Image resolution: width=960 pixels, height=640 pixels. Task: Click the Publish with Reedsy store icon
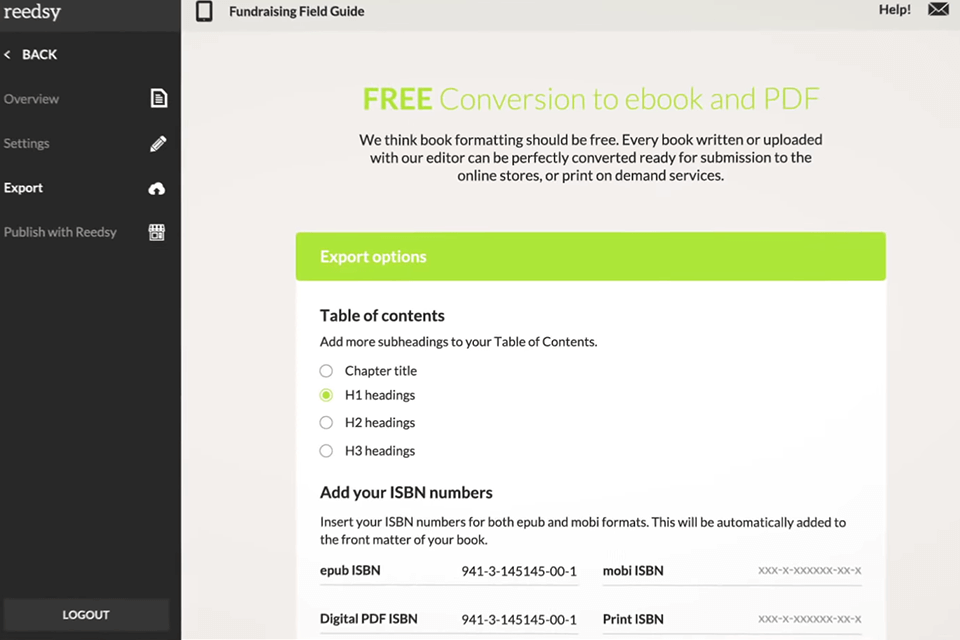coord(157,232)
